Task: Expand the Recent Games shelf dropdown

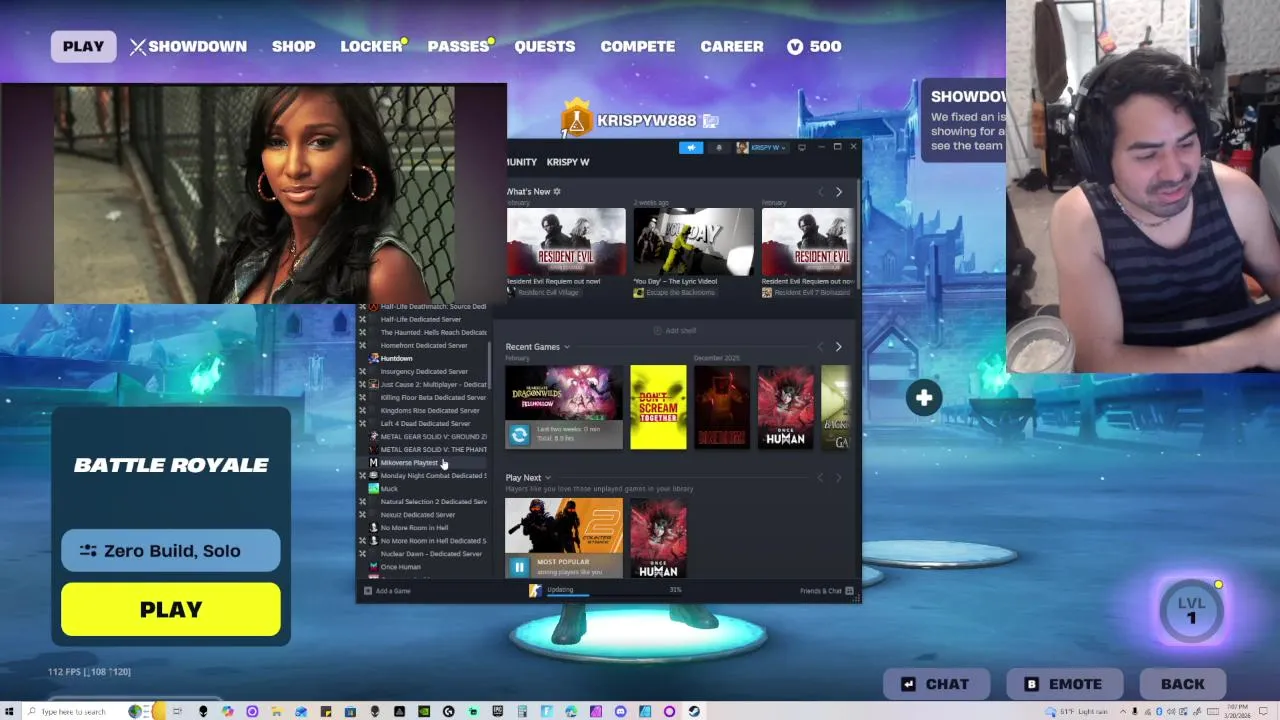Action: click(x=566, y=347)
